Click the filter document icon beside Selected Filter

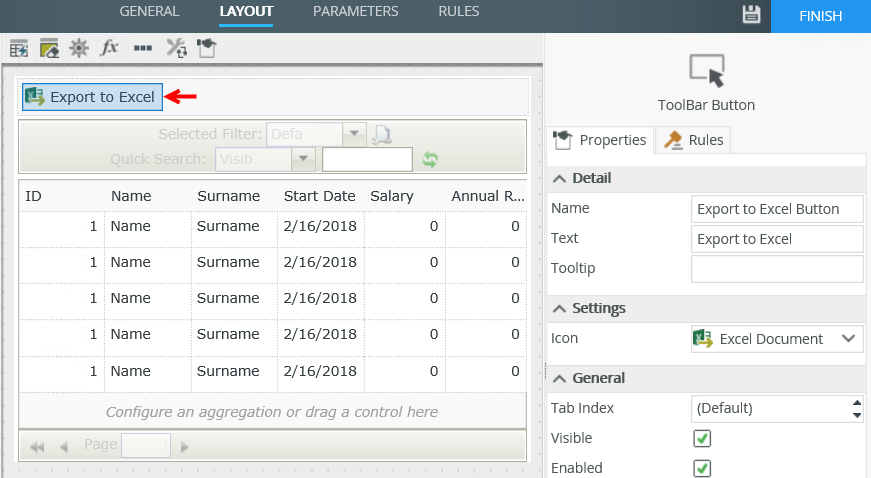(382, 135)
